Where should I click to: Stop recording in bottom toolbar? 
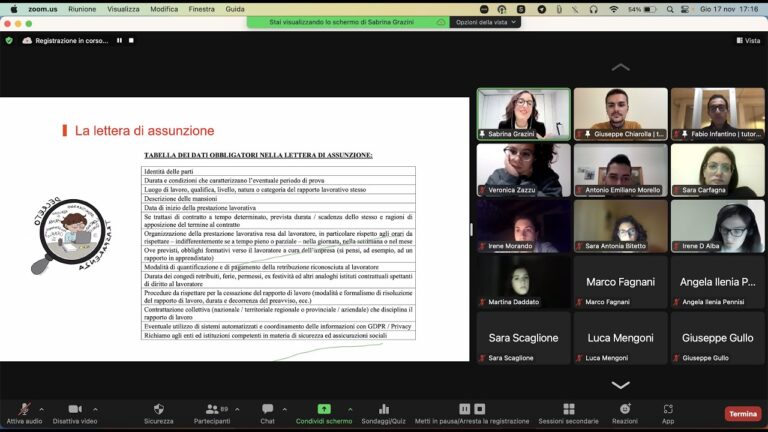[x=480, y=408]
